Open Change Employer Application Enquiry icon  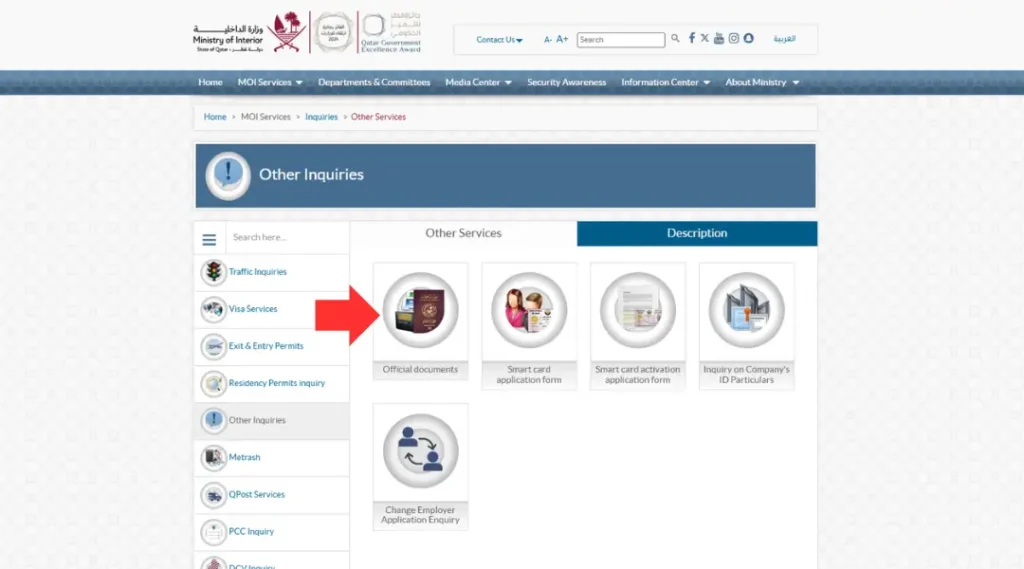421,451
